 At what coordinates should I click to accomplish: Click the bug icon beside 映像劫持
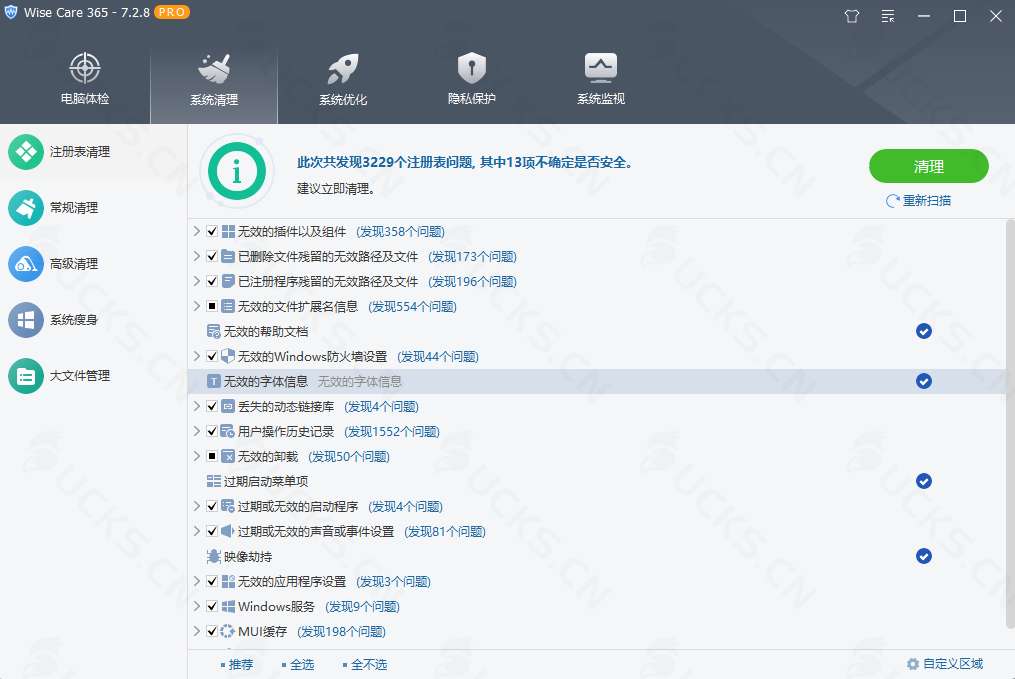click(x=214, y=556)
